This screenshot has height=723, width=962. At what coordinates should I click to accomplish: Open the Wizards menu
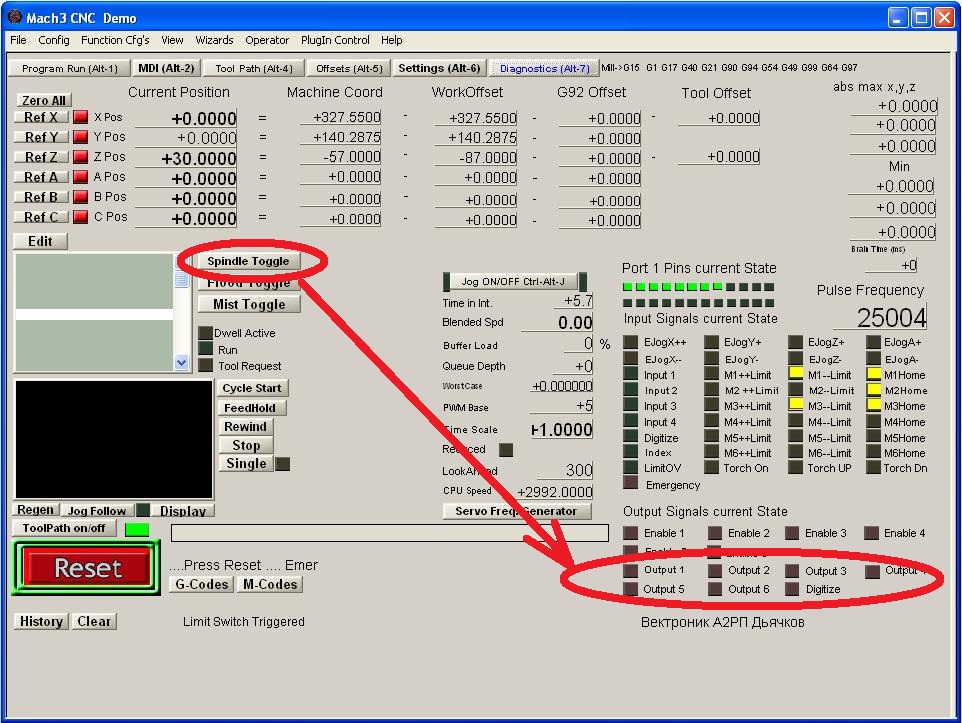pos(214,40)
